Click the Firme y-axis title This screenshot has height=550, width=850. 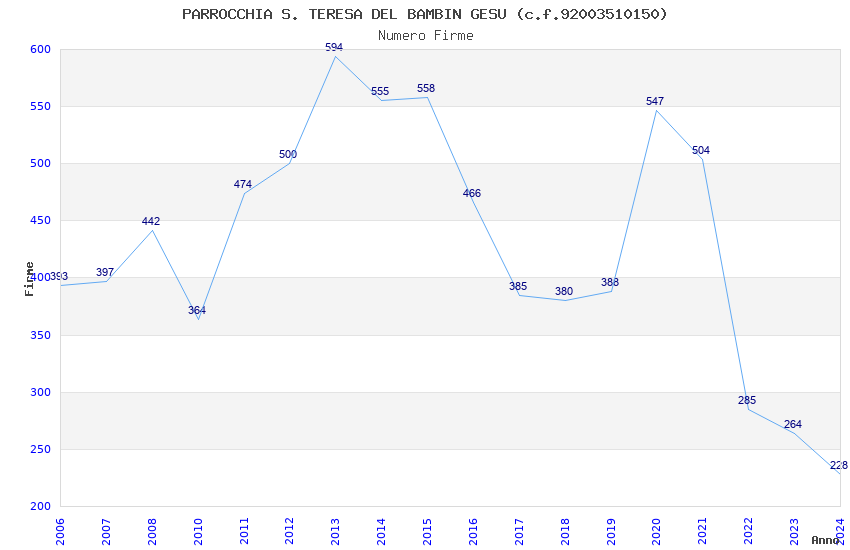tap(29, 279)
